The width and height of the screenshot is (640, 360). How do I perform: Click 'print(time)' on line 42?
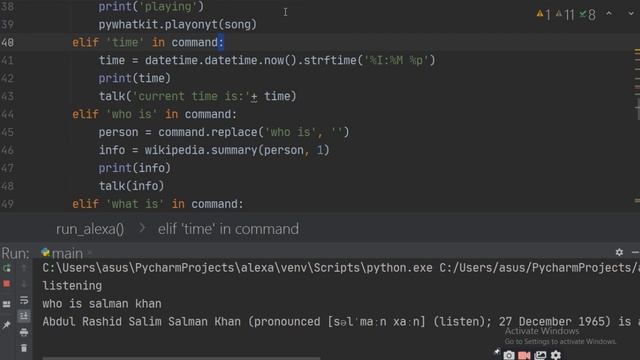(x=134, y=78)
